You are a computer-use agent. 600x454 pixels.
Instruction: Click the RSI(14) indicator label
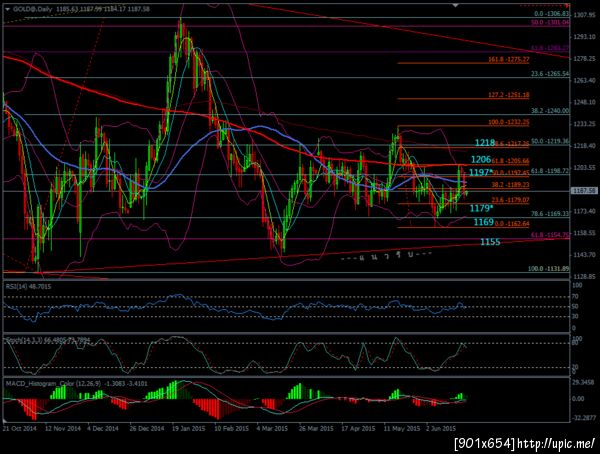[28, 287]
